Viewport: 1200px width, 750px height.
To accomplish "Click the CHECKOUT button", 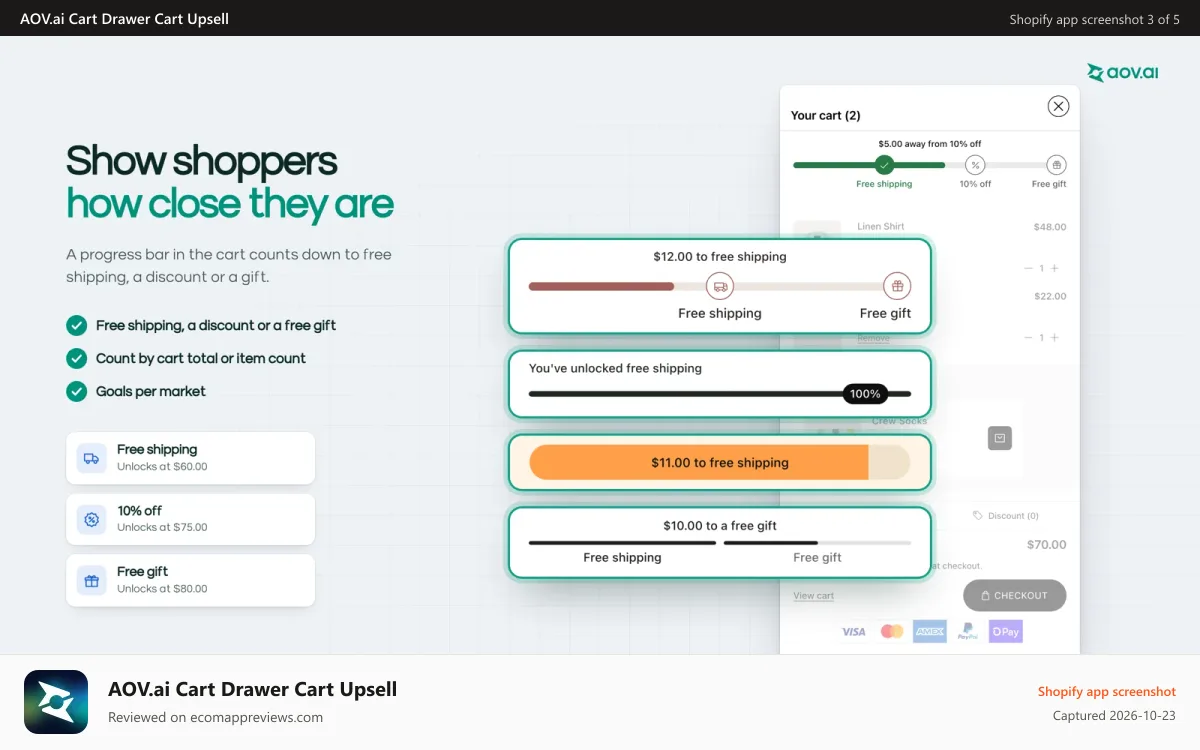I will tap(1014, 595).
